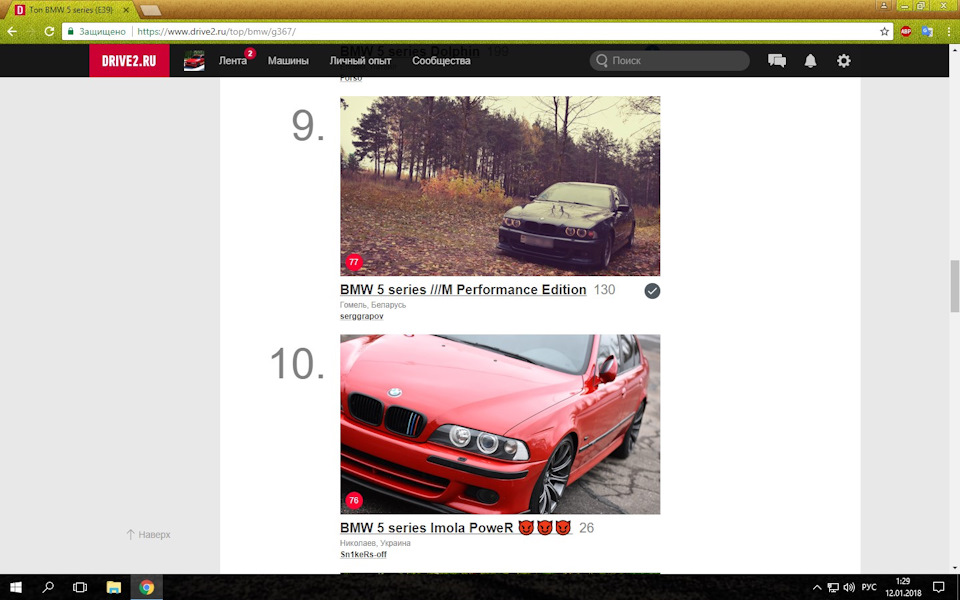The height and width of the screenshot is (600, 960).
Task: Select the Топ BMW 5 series browser tab
Action: (70, 10)
